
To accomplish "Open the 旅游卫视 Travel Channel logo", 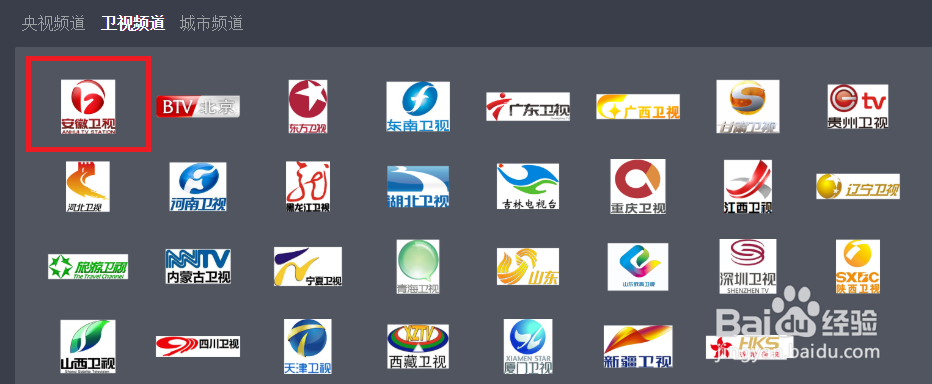I will (88, 266).
